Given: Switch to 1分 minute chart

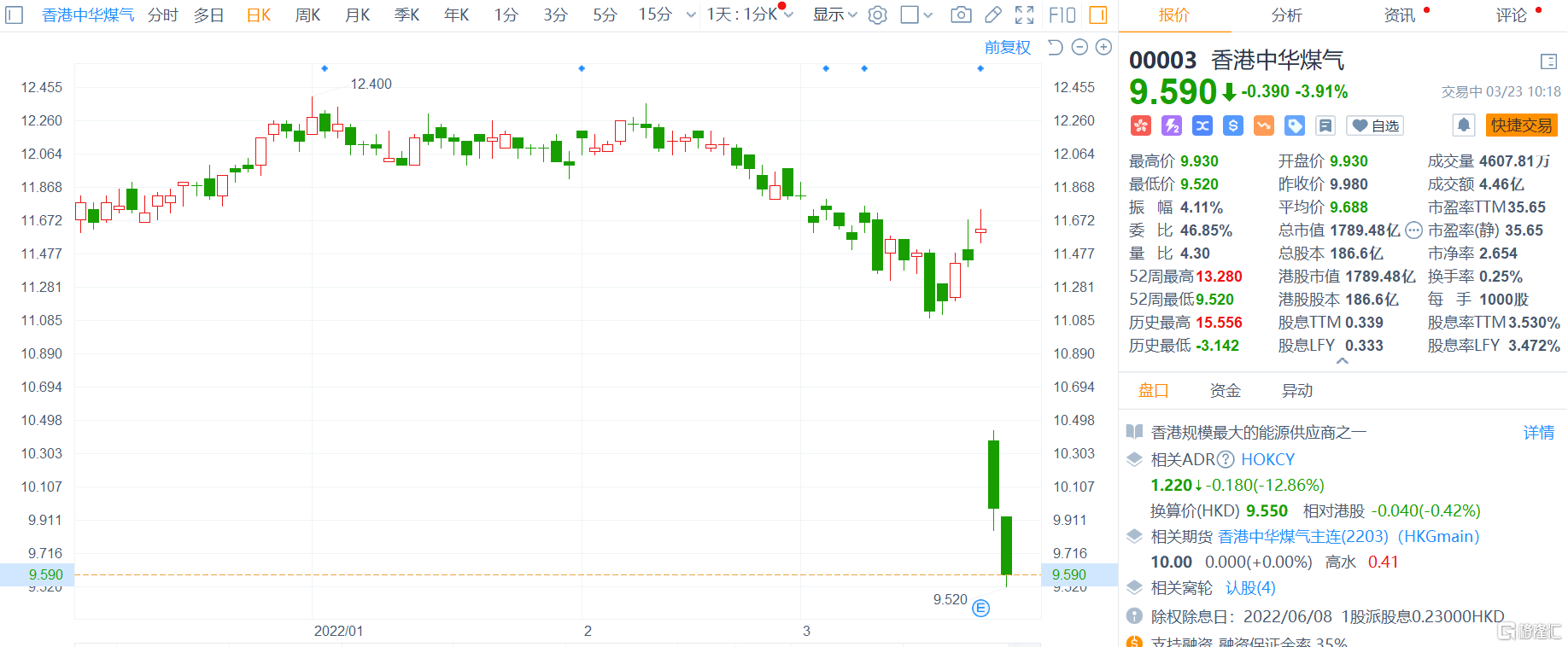Looking at the screenshot, I should (506, 15).
